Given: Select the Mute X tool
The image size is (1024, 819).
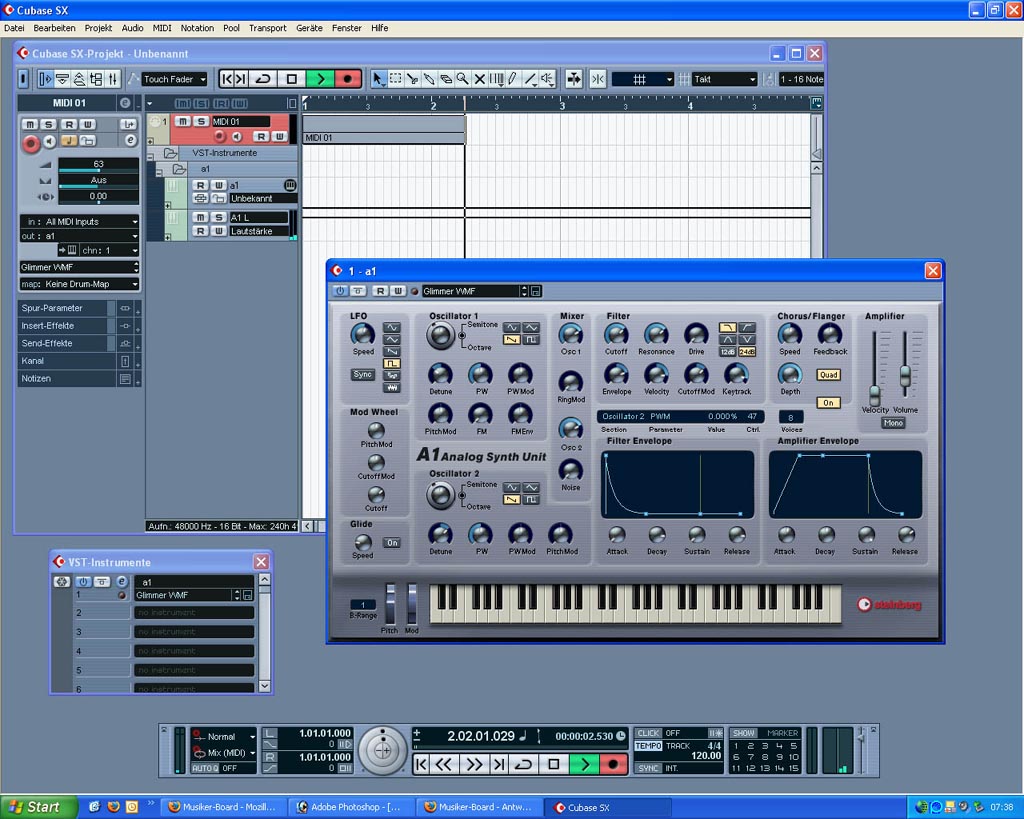Looking at the screenshot, I should tap(479, 79).
